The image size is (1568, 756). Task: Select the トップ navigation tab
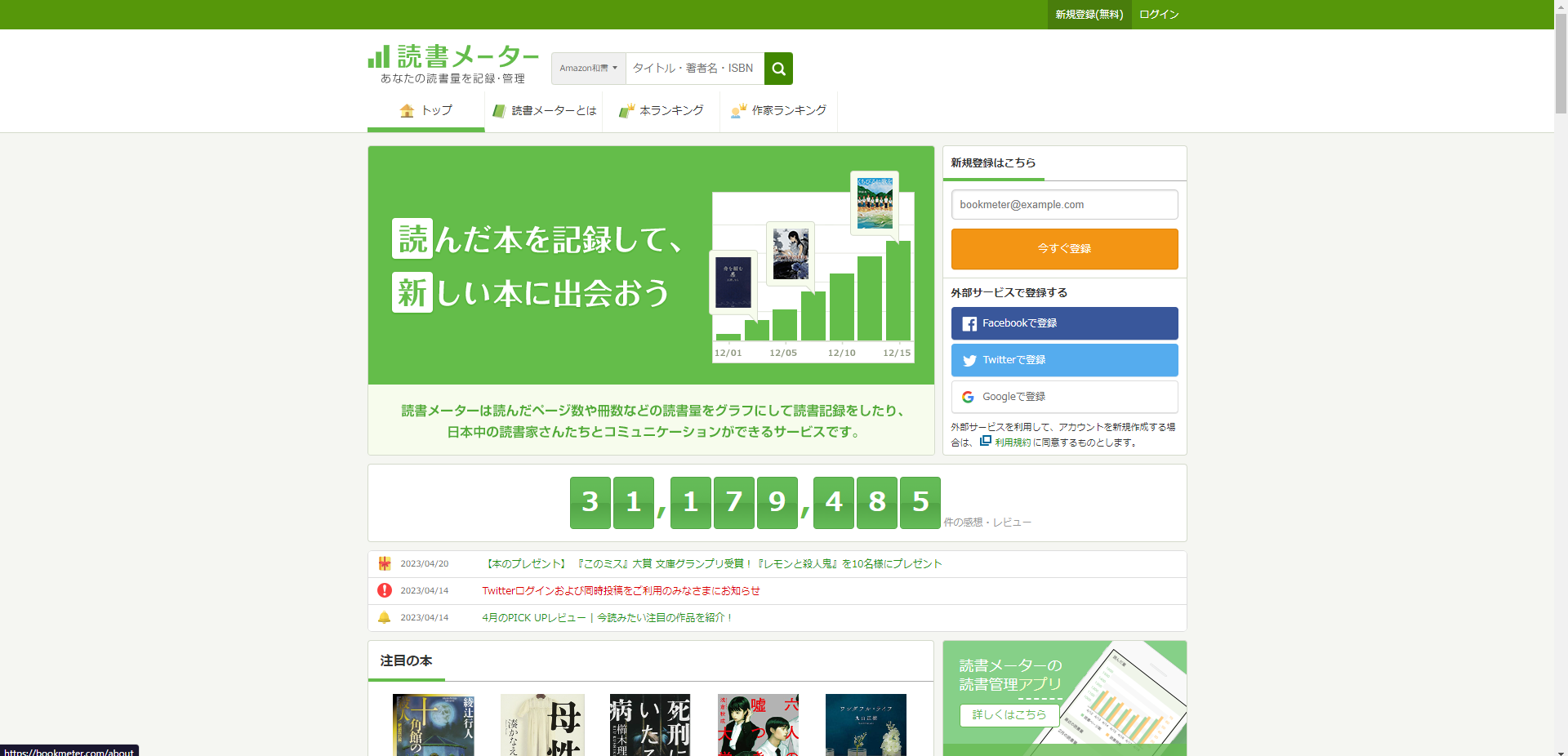pos(425,111)
